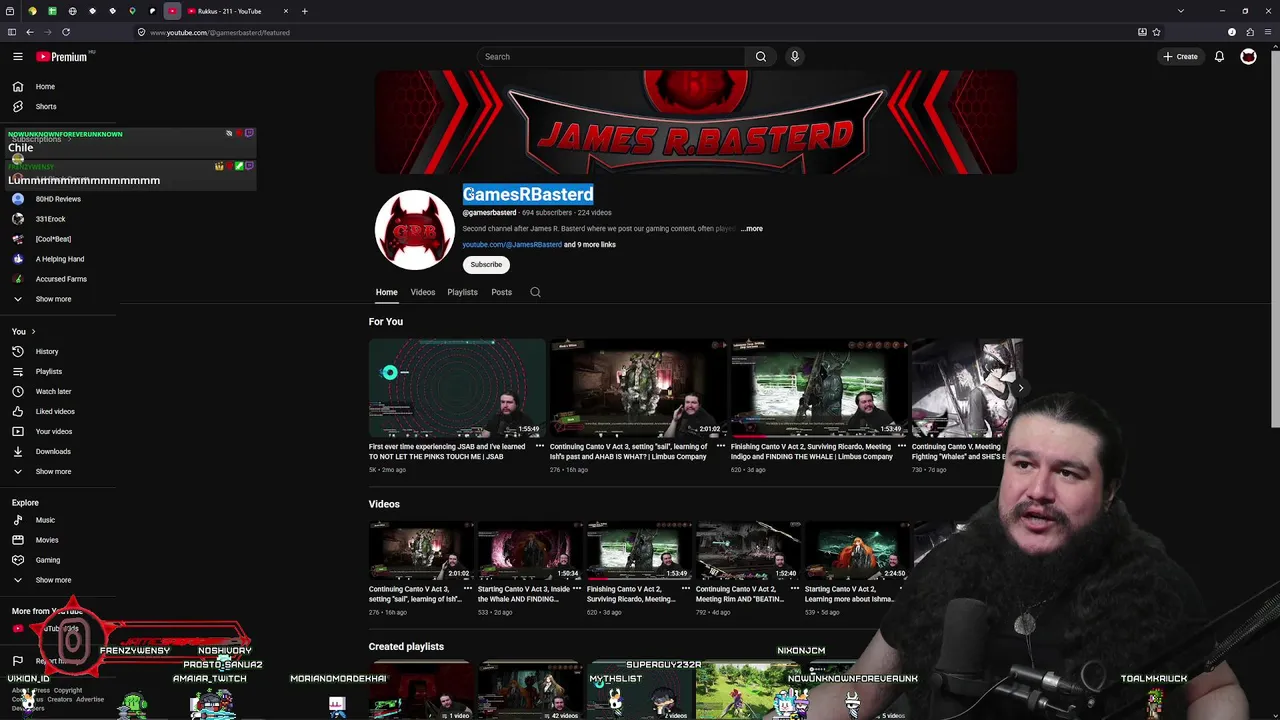Start voice search with the microphone

(x=795, y=57)
